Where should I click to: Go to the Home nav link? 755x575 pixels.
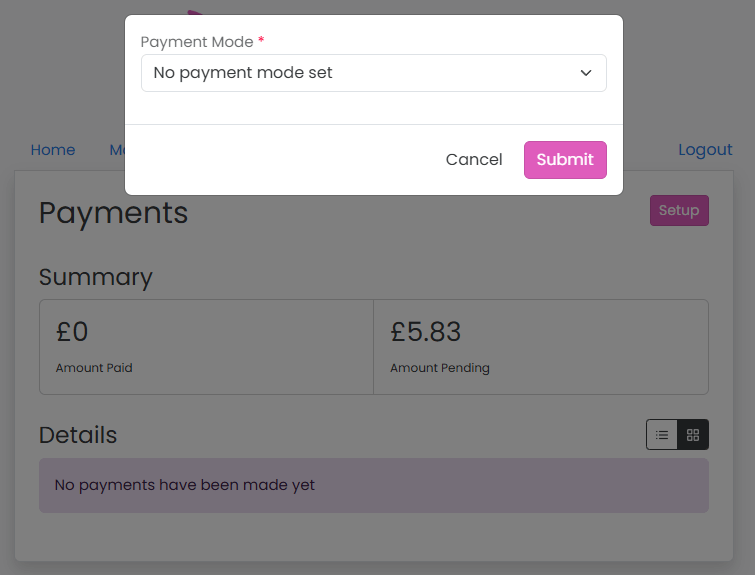tap(53, 150)
